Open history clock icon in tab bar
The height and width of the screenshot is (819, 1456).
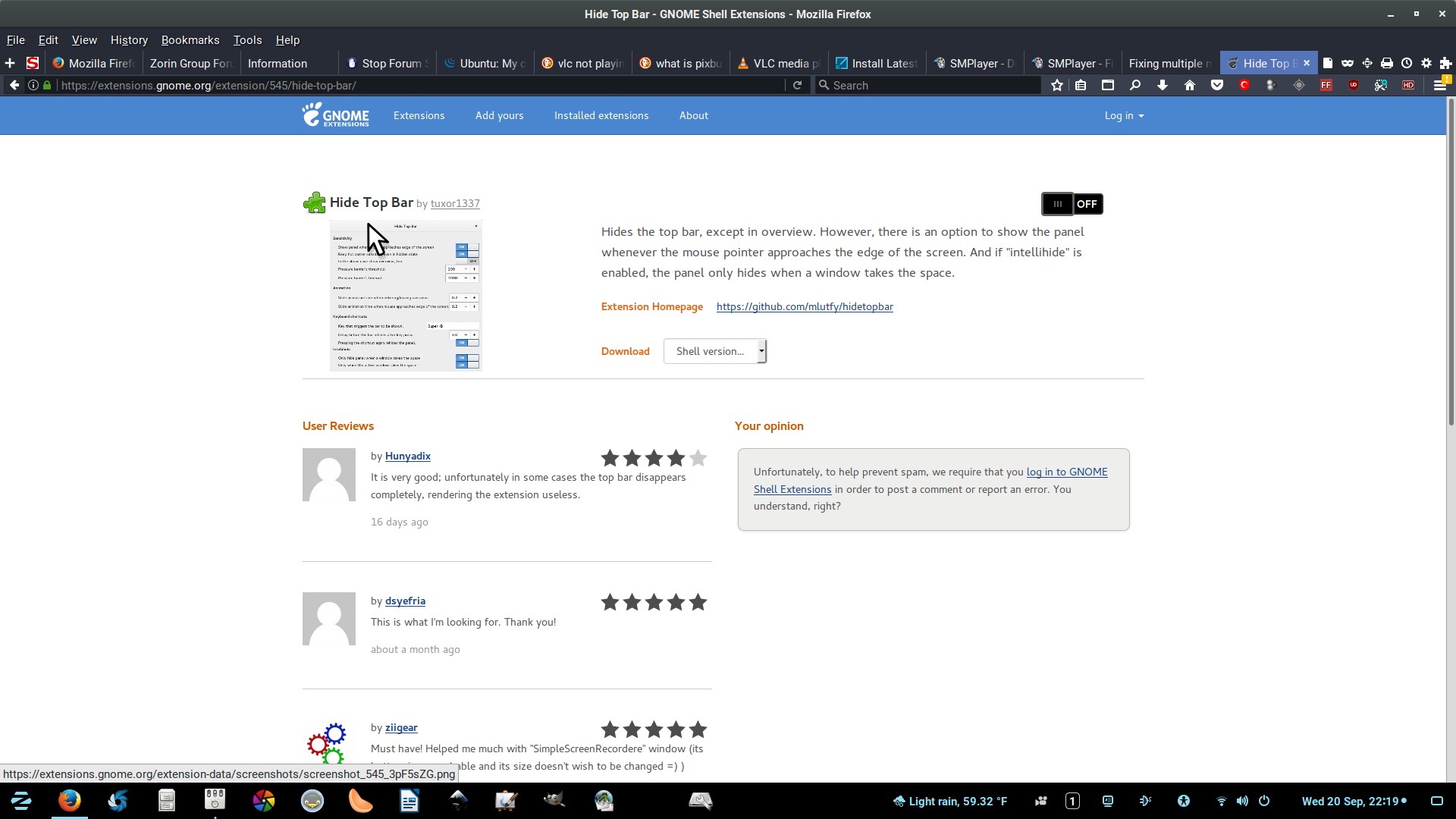click(x=1407, y=63)
